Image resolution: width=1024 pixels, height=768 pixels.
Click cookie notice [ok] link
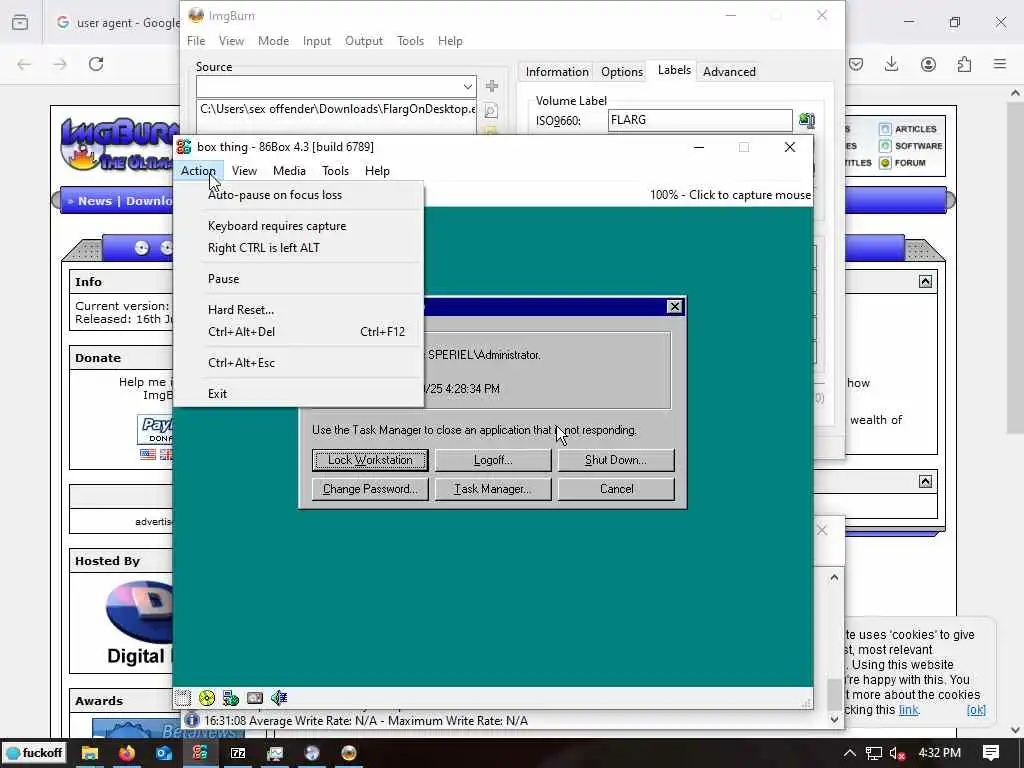tap(976, 710)
